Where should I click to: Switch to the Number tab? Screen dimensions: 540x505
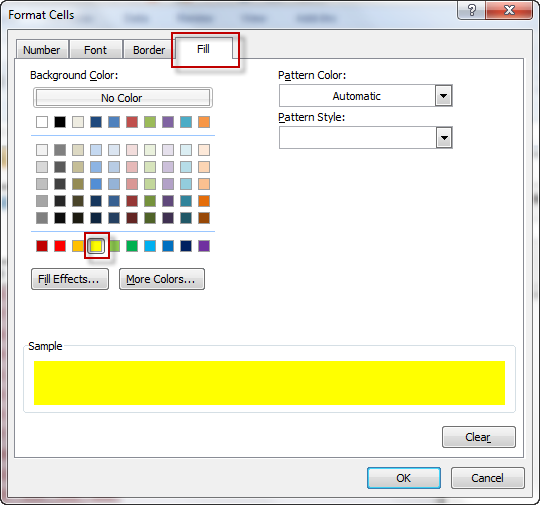42,50
